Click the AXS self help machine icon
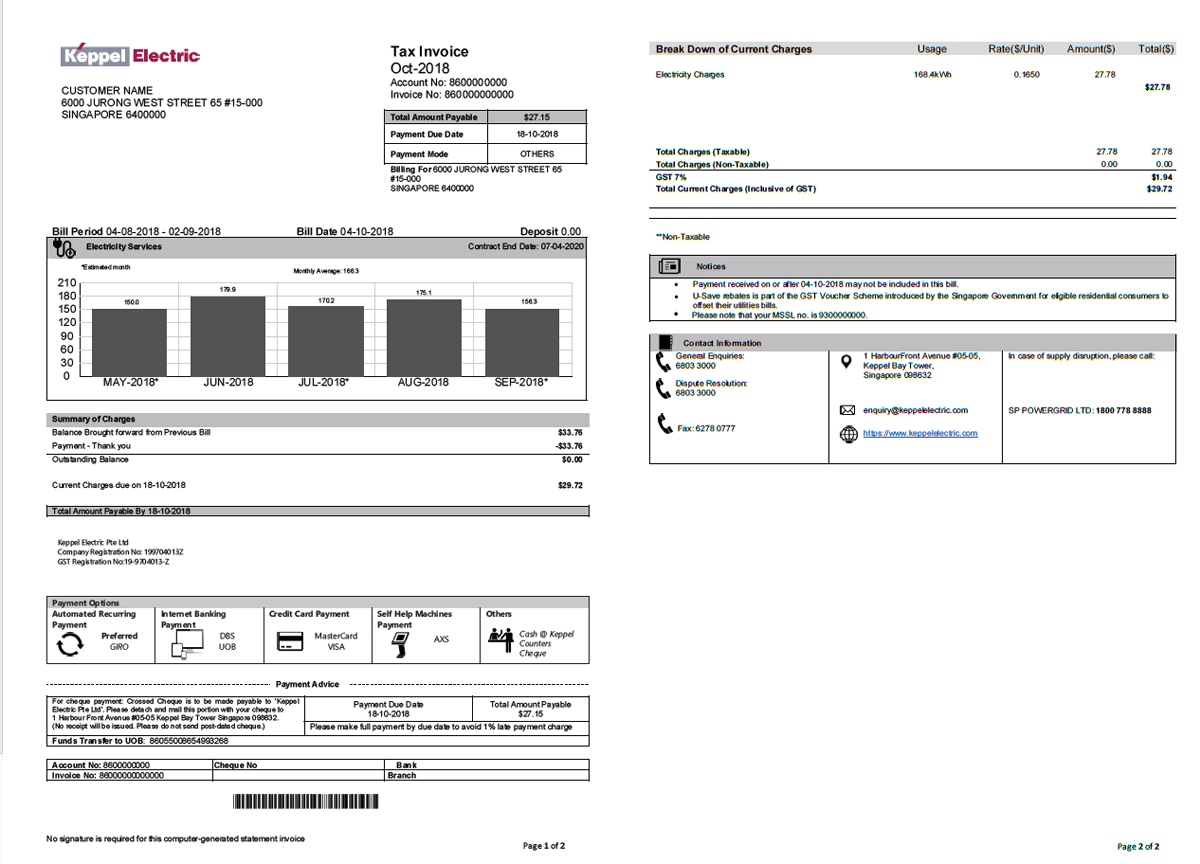 coord(400,643)
